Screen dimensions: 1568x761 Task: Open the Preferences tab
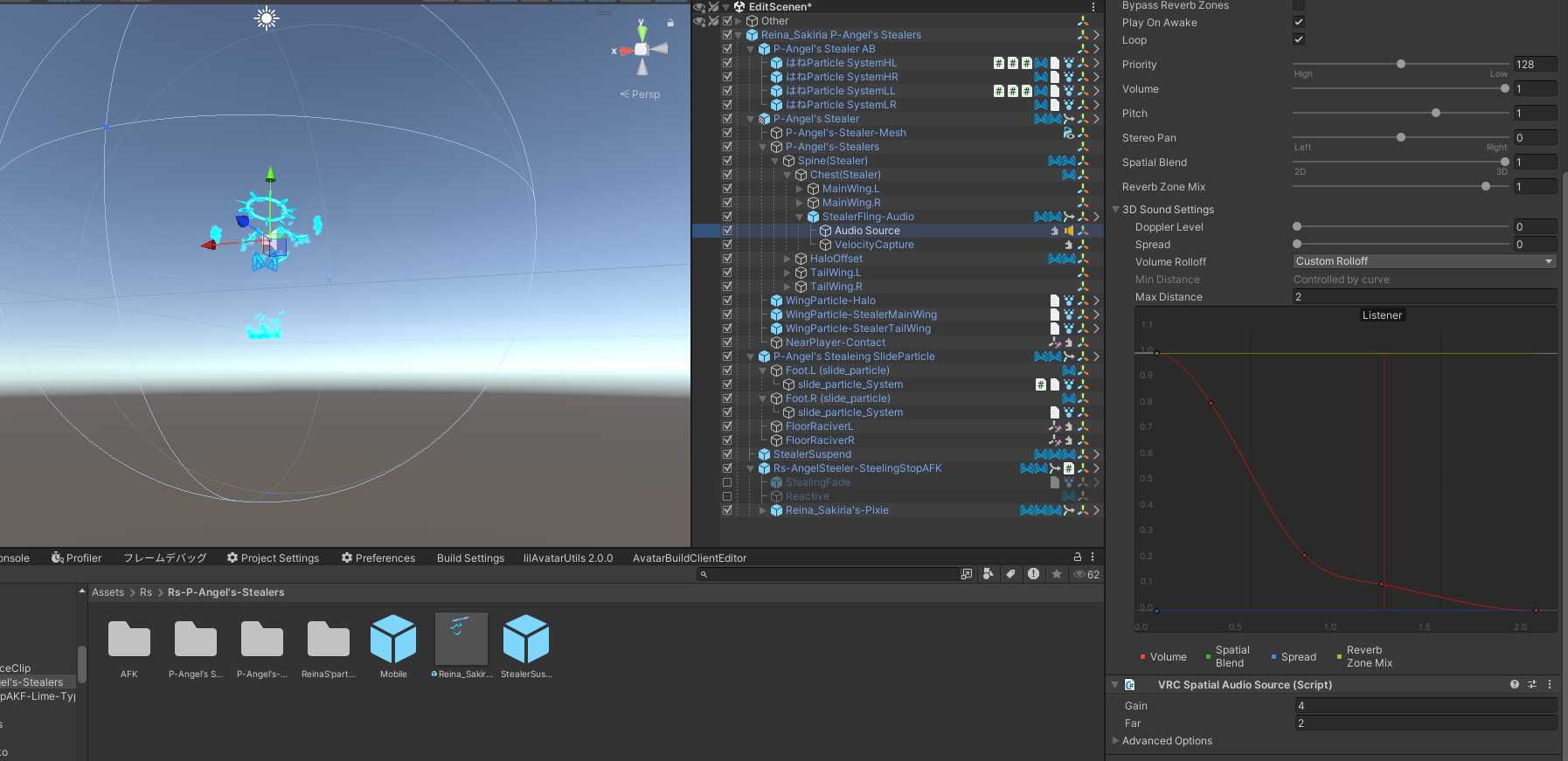point(378,558)
